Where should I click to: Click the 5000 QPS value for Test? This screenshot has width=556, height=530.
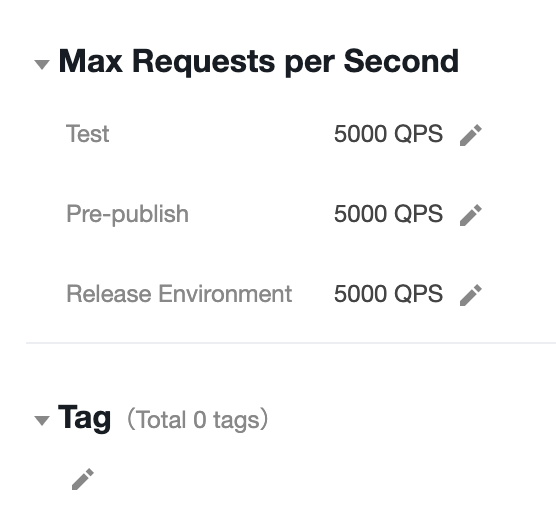point(388,134)
